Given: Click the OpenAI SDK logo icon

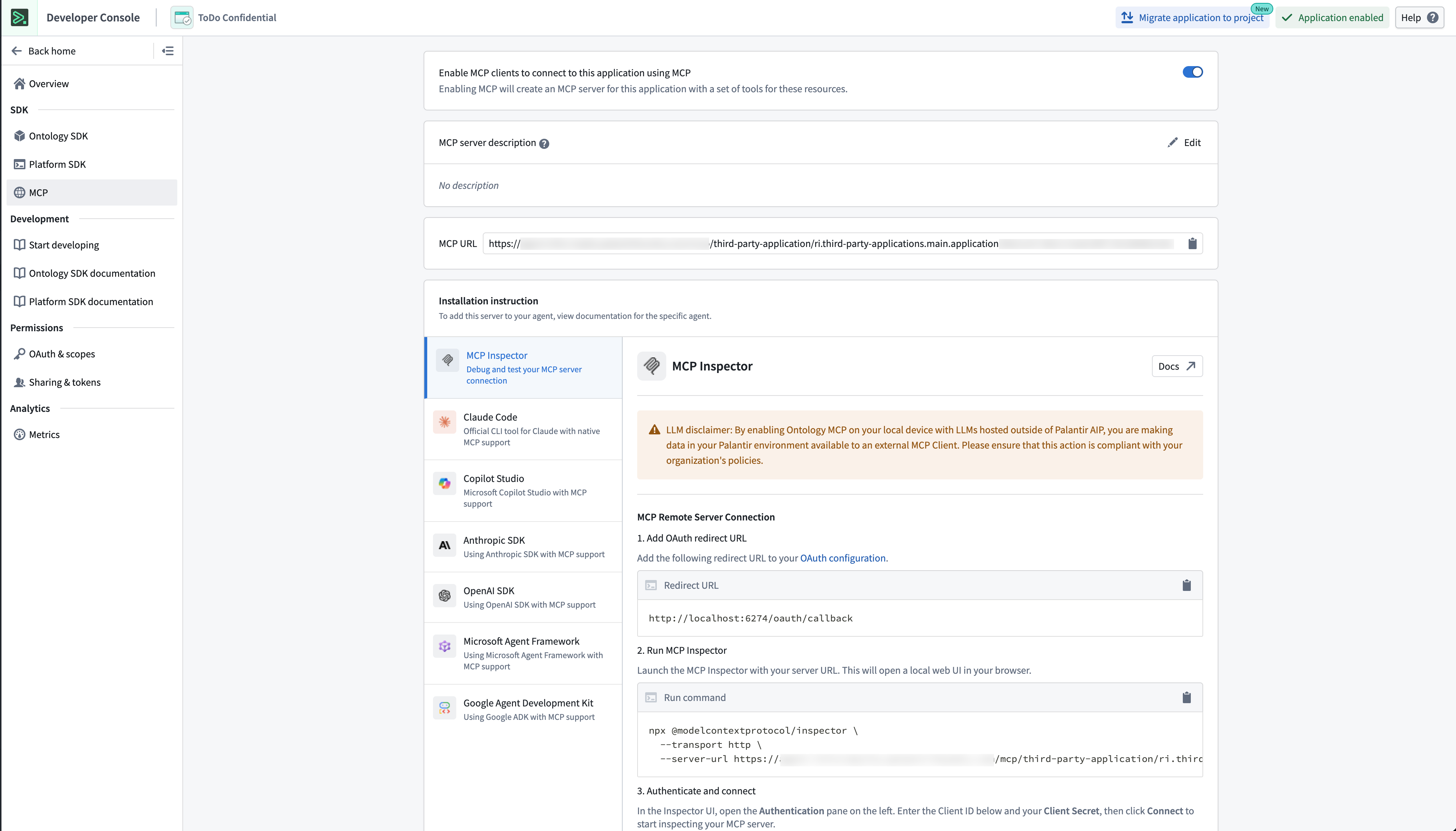Looking at the screenshot, I should coord(445,595).
